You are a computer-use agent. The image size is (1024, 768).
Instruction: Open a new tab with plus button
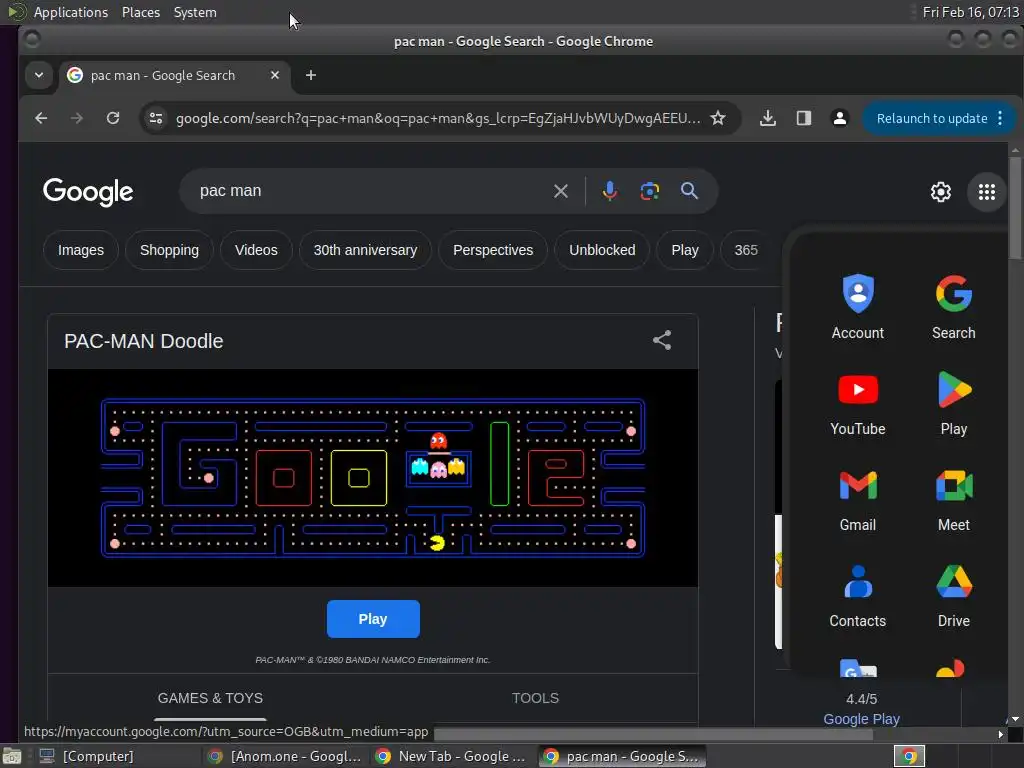(311, 75)
